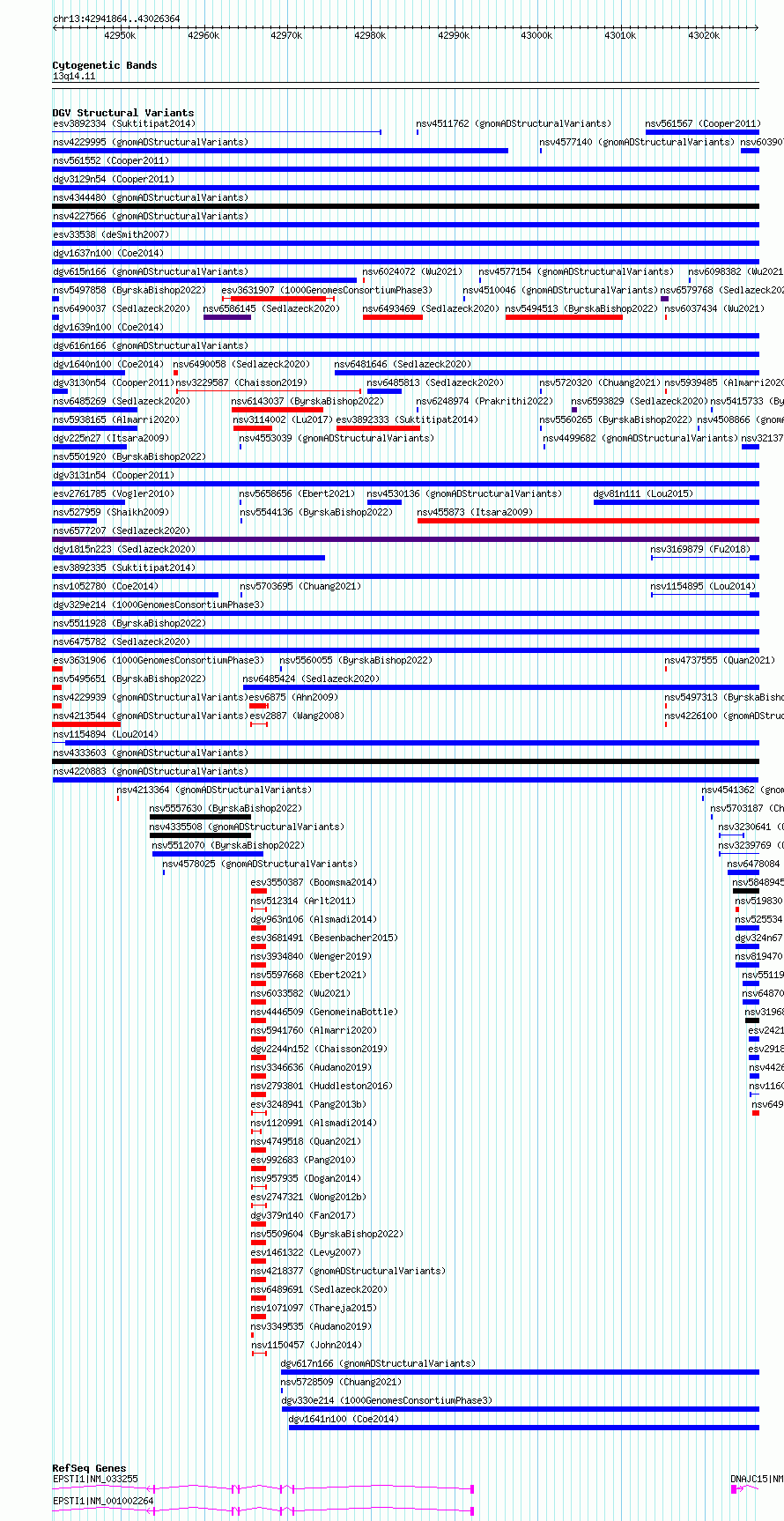
Task: Open variant nsv6024072 (Wu2021)
Action: (x=412, y=272)
